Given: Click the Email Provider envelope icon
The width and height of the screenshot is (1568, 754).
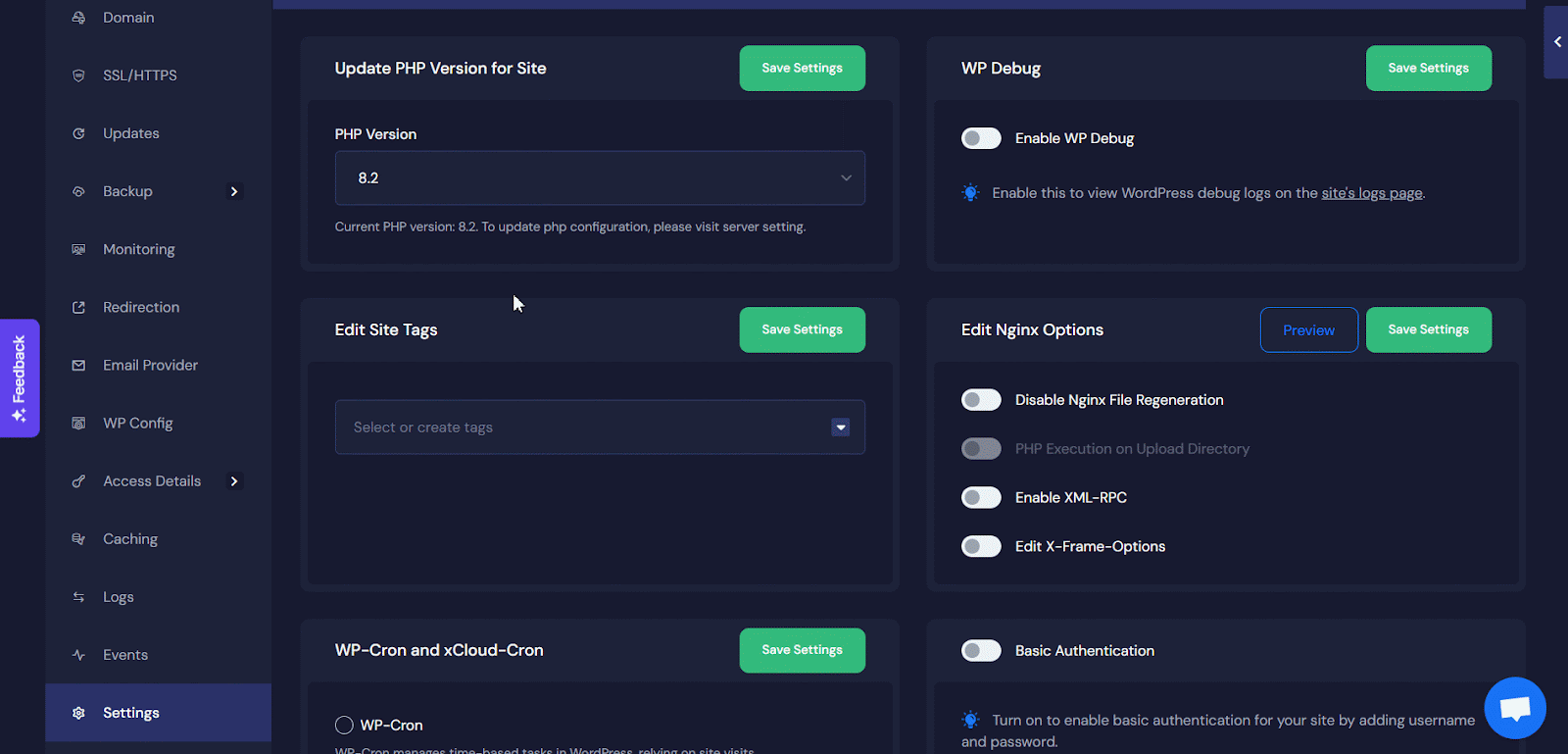Looking at the screenshot, I should pos(78,365).
